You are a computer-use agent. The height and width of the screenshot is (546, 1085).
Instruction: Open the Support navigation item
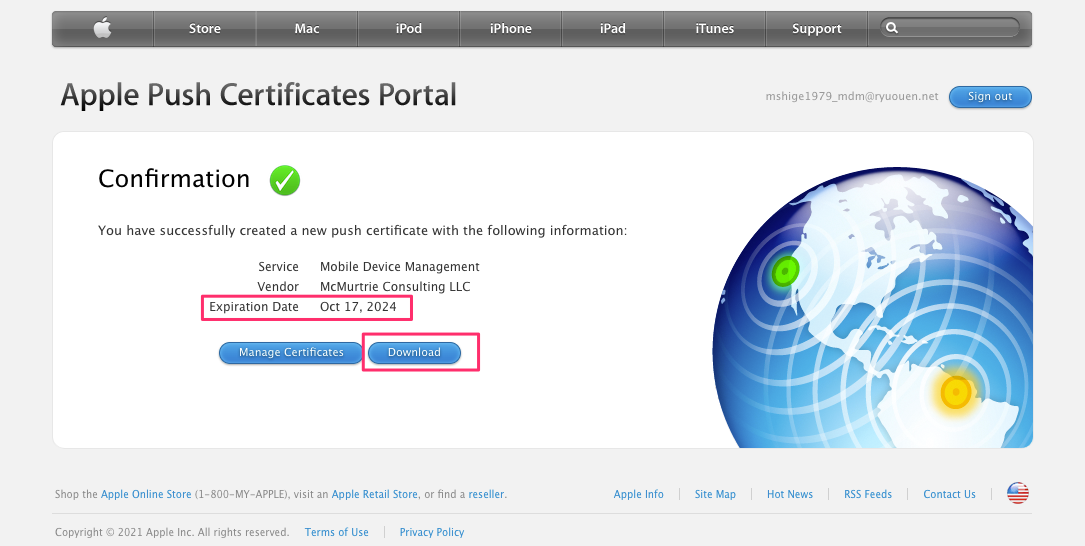click(817, 28)
